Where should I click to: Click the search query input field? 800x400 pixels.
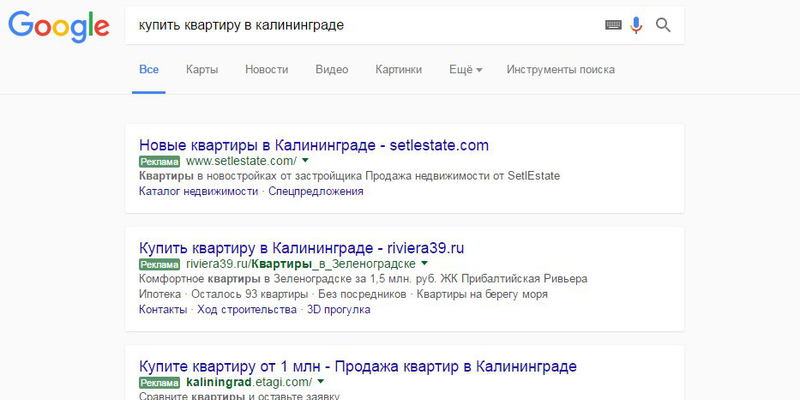[360, 25]
